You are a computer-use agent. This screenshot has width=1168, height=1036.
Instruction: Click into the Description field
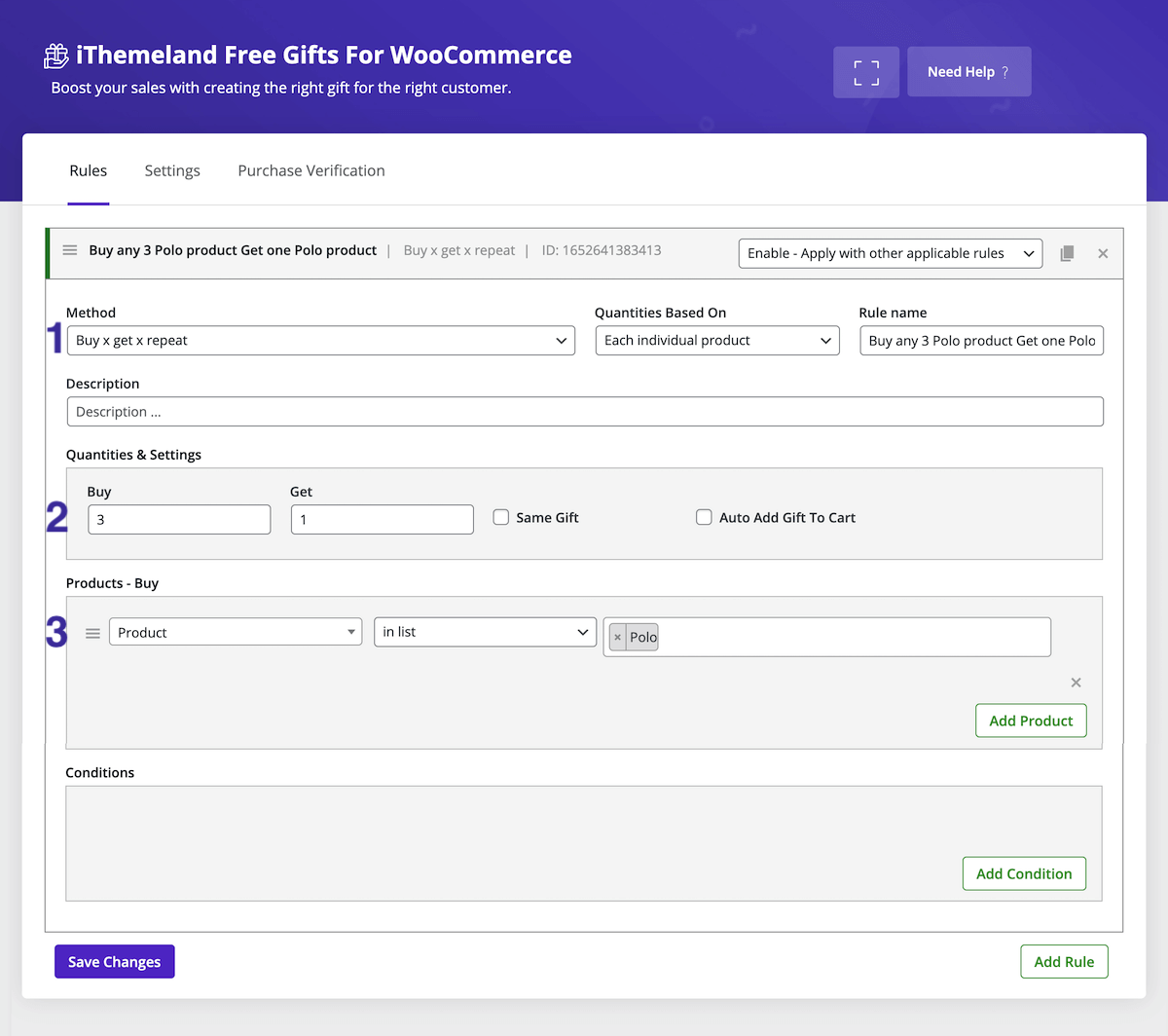tap(585, 412)
